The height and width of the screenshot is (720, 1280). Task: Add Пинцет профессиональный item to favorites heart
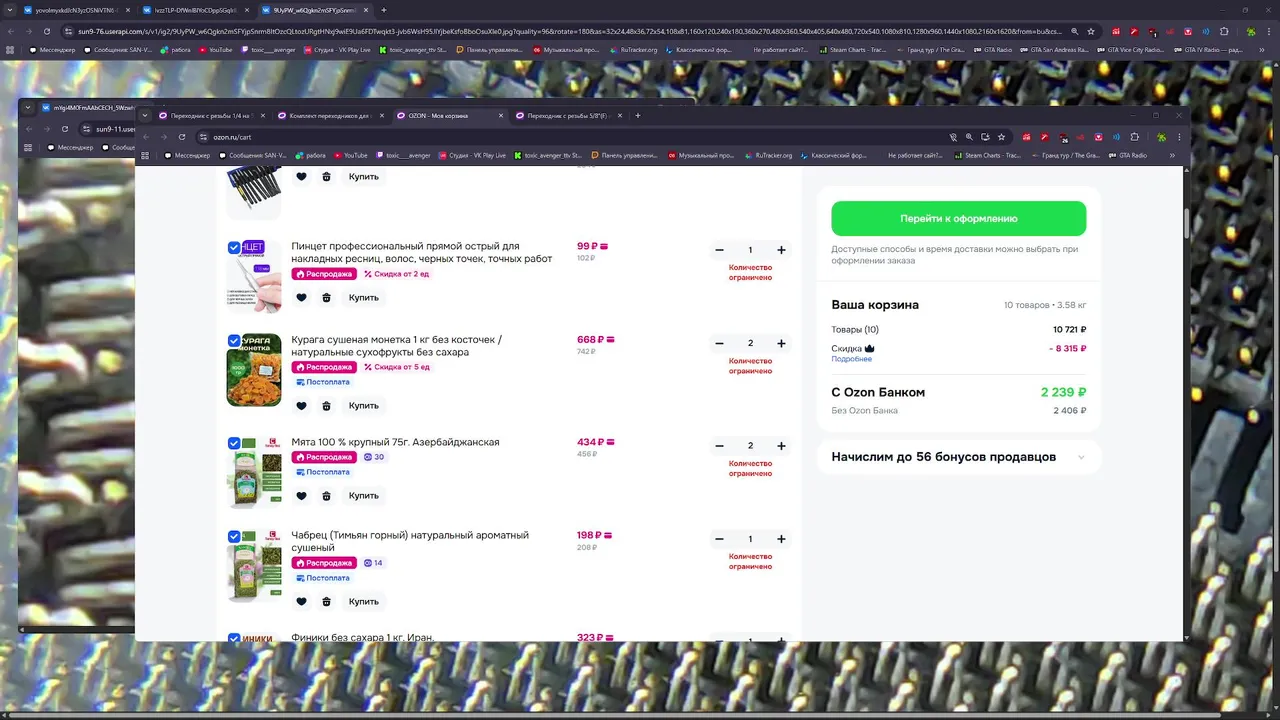point(301,298)
